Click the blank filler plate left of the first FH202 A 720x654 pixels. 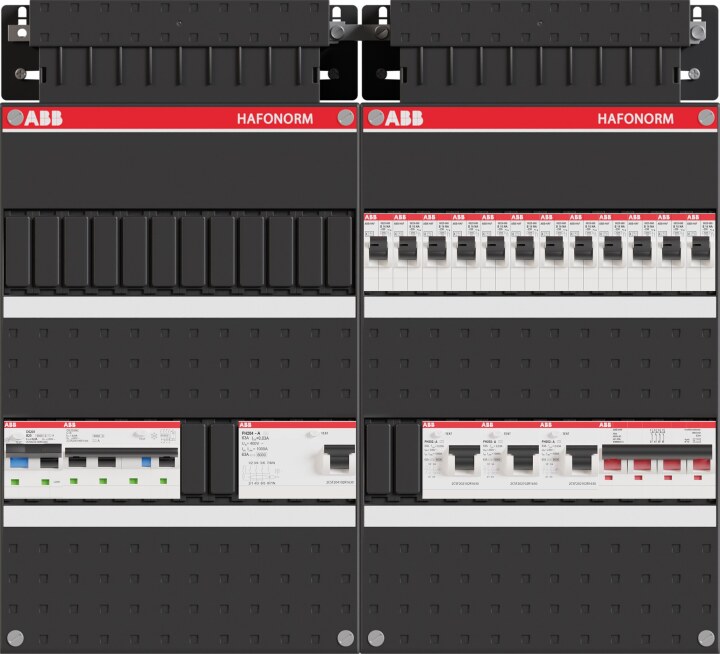[407, 458]
